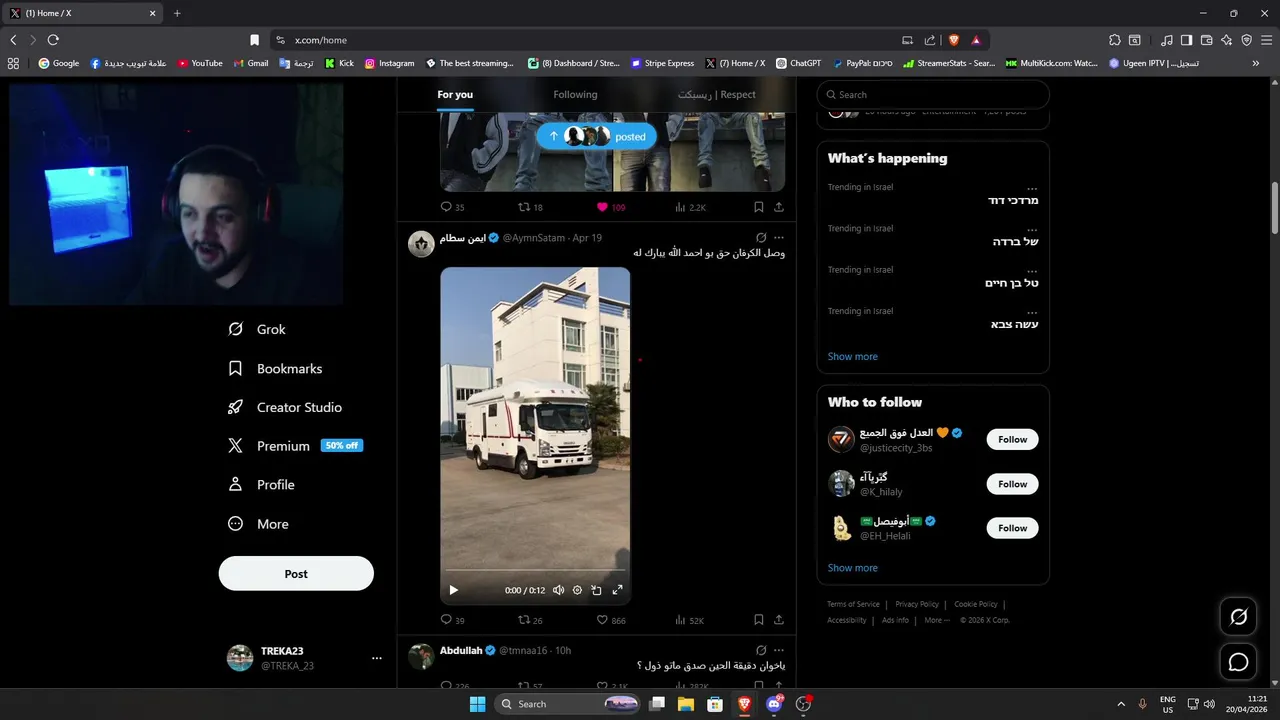
Task: Open options for trend עשה צבא
Action: pyautogui.click(x=1032, y=311)
